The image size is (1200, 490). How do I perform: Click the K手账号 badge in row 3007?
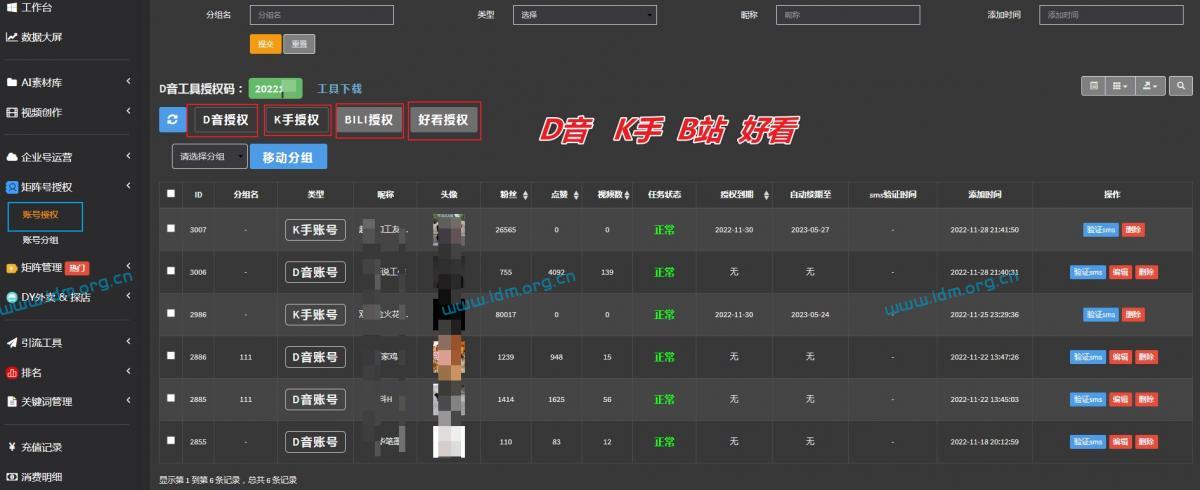pos(315,230)
